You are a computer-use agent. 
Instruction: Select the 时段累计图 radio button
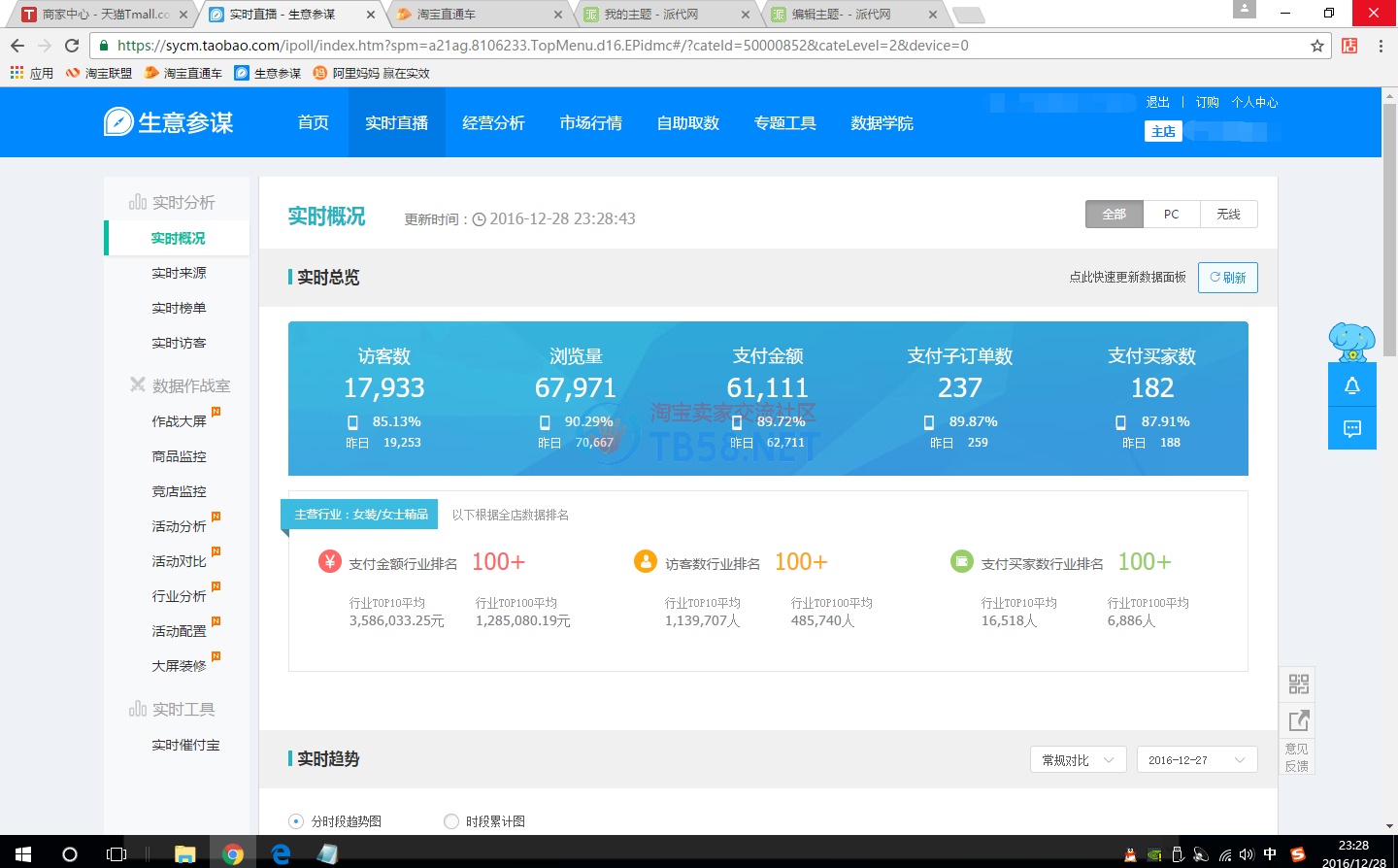pyautogui.click(x=450, y=821)
